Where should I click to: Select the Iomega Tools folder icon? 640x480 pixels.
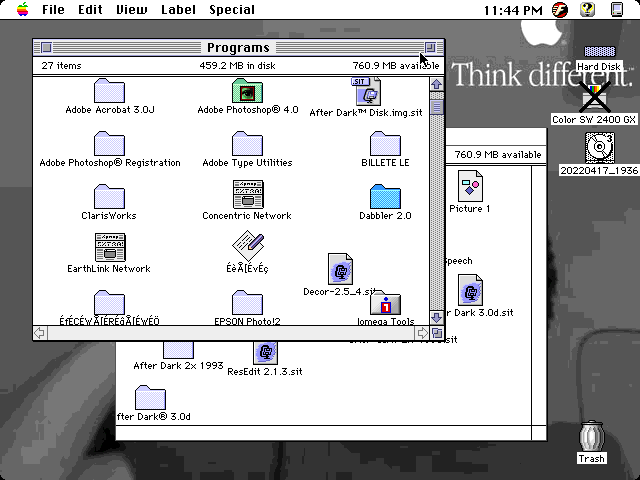385,303
